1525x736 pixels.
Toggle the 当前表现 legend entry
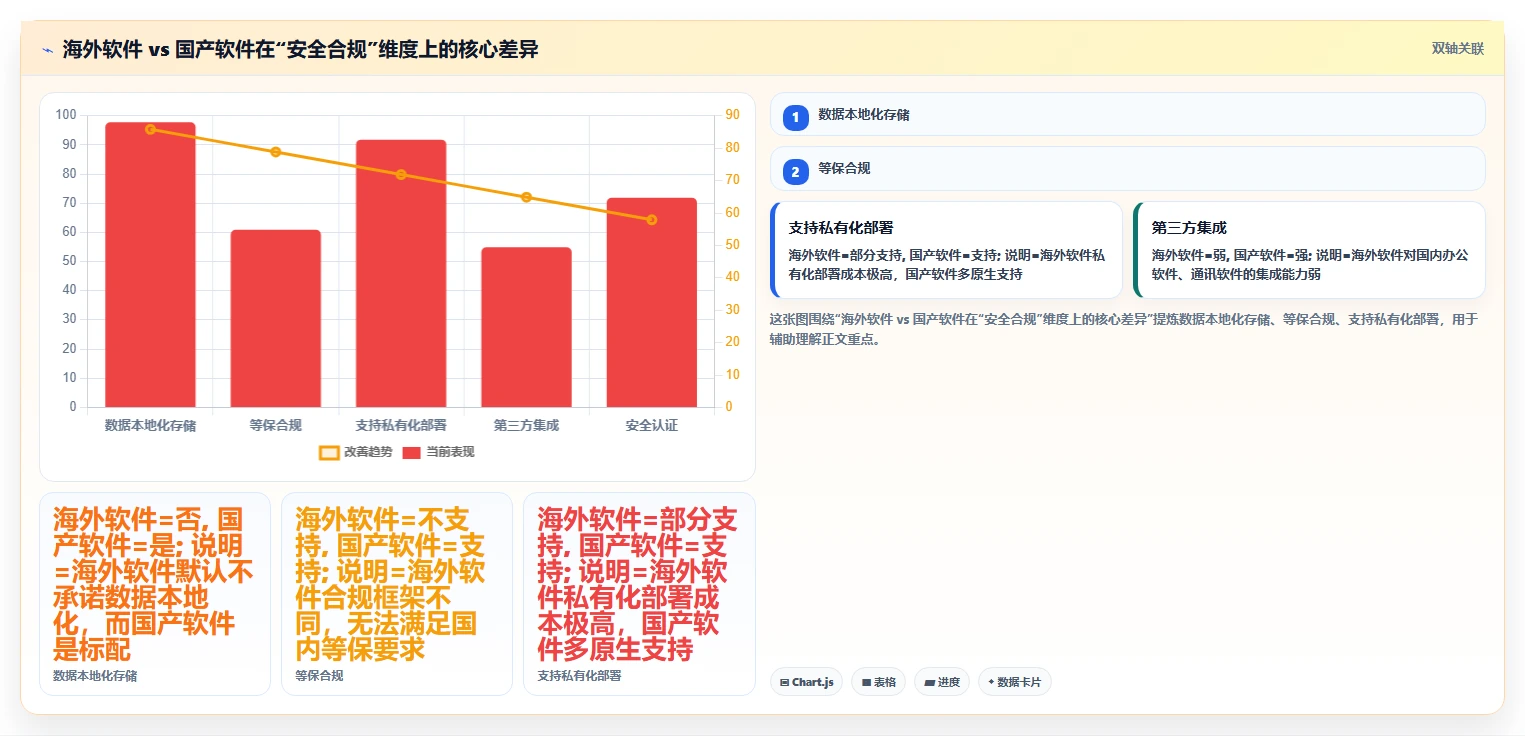tap(438, 452)
